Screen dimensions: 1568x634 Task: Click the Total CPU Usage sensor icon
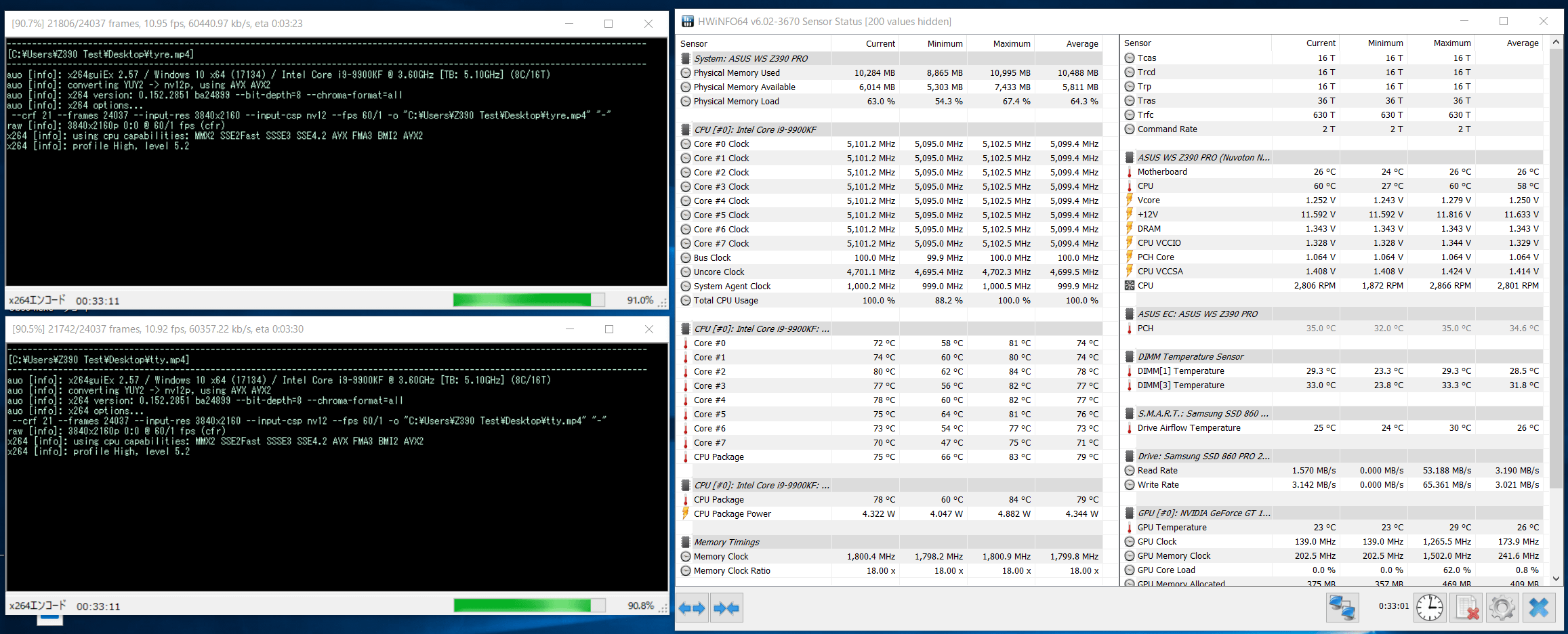[x=686, y=300]
